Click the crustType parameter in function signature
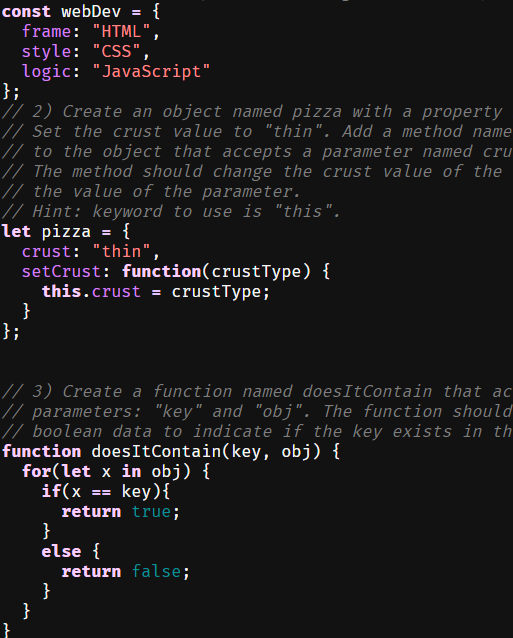Image resolution: width=513 pixels, height=638 pixels. [256, 272]
